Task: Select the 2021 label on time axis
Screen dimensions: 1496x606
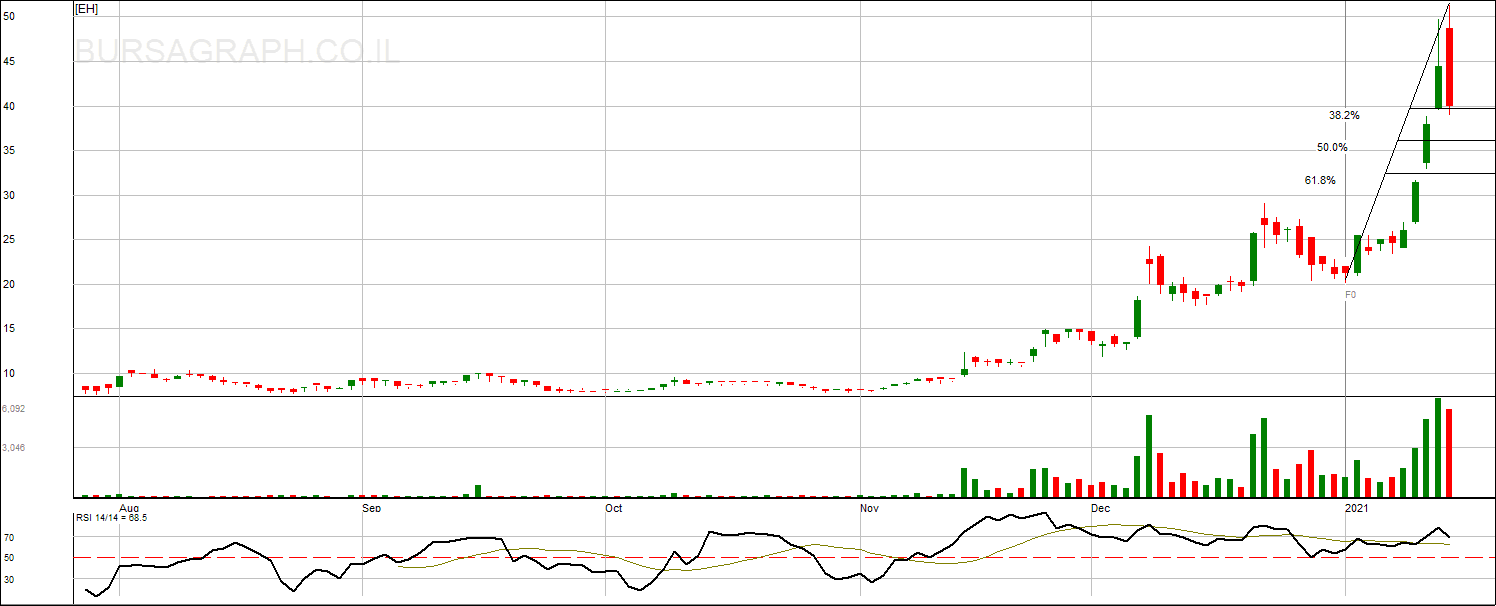Action: [x=1357, y=508]
